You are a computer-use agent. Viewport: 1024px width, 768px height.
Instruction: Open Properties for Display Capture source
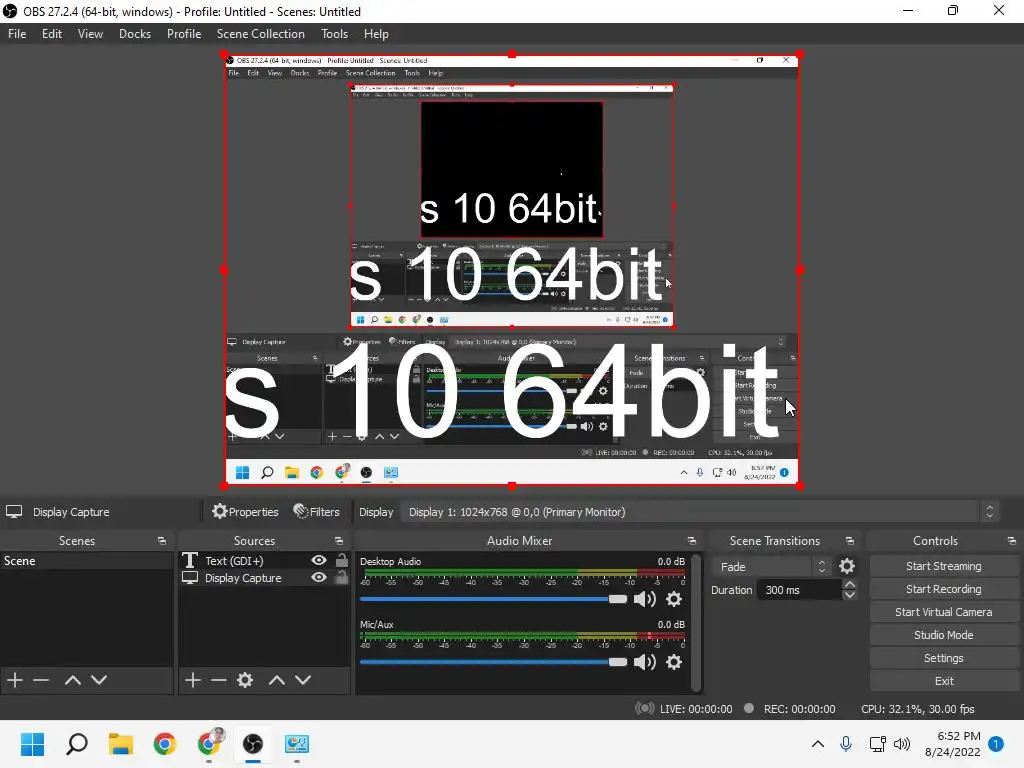245,511
